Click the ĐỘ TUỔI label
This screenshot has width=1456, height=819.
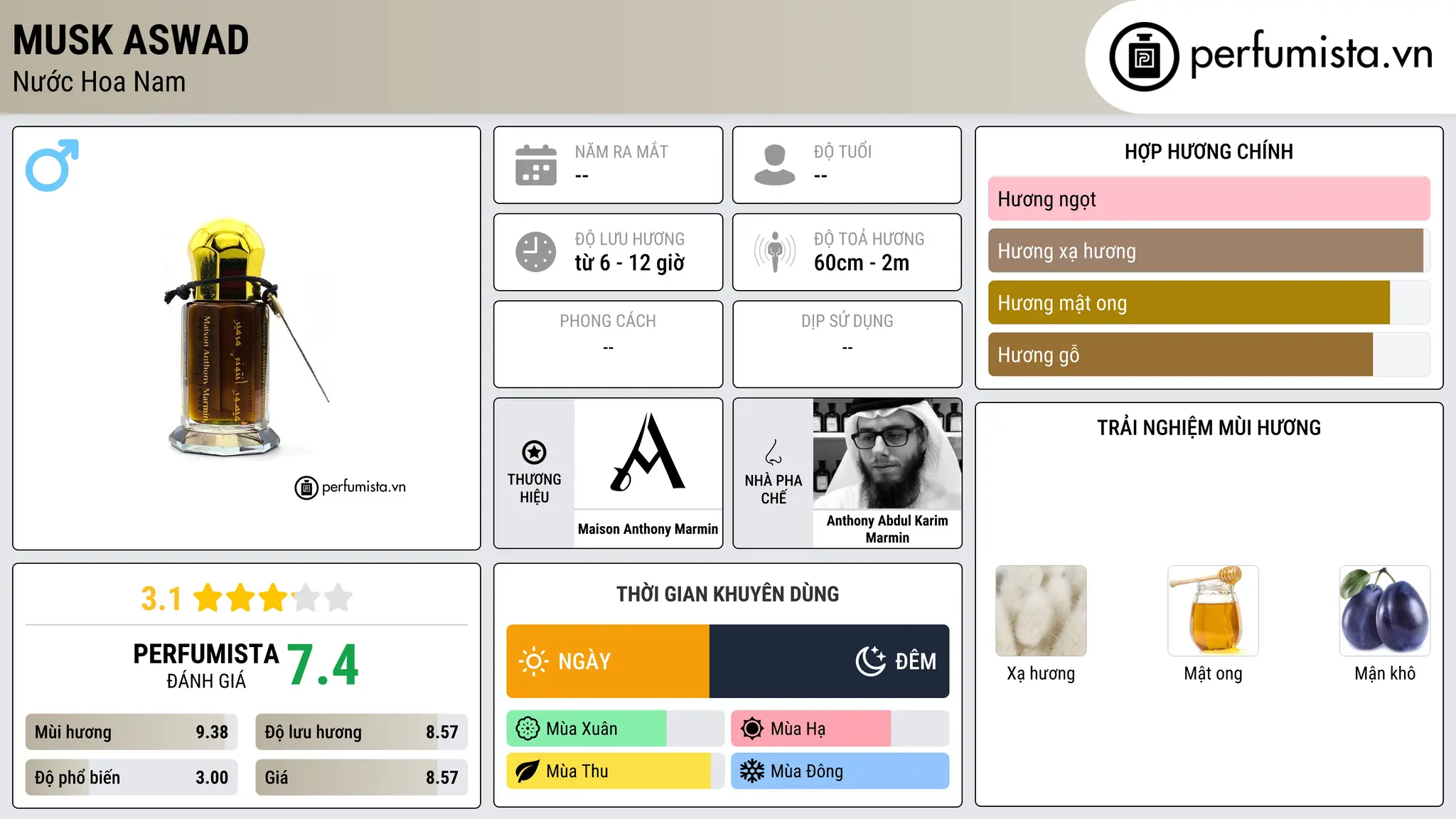[x=842, y=151]
